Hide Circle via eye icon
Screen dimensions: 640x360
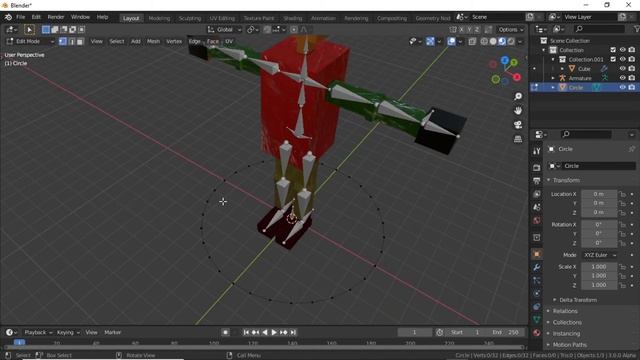click(622, 87)
